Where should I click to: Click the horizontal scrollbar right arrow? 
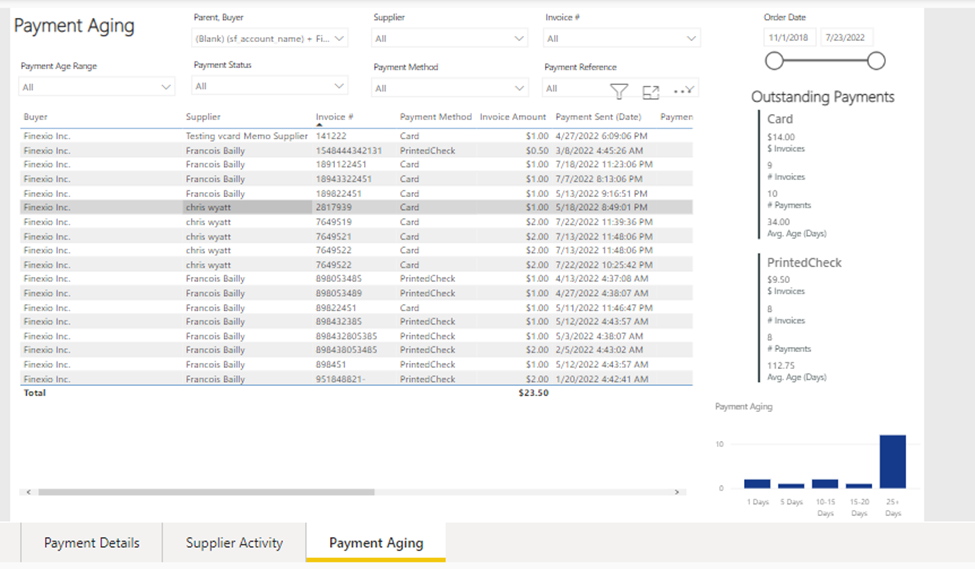click(x=678, y=492)
